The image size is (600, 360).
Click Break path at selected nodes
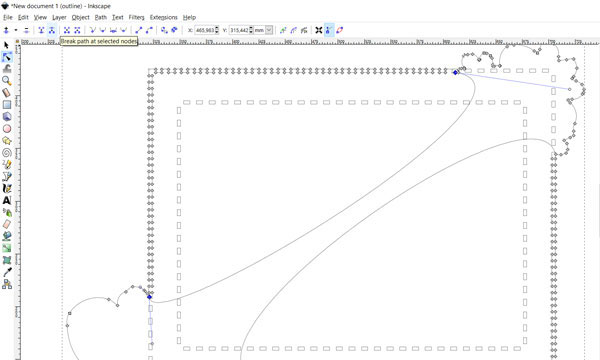(52, 30)
